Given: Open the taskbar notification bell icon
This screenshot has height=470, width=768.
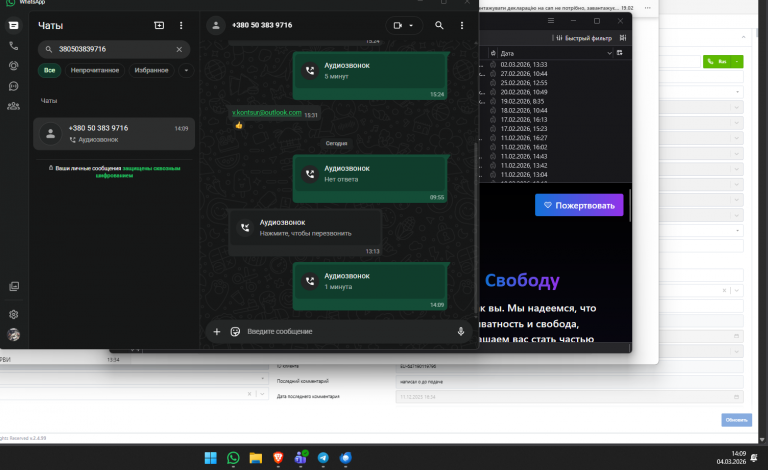Looking at the screenshot, I should click(x=754, y=458).
